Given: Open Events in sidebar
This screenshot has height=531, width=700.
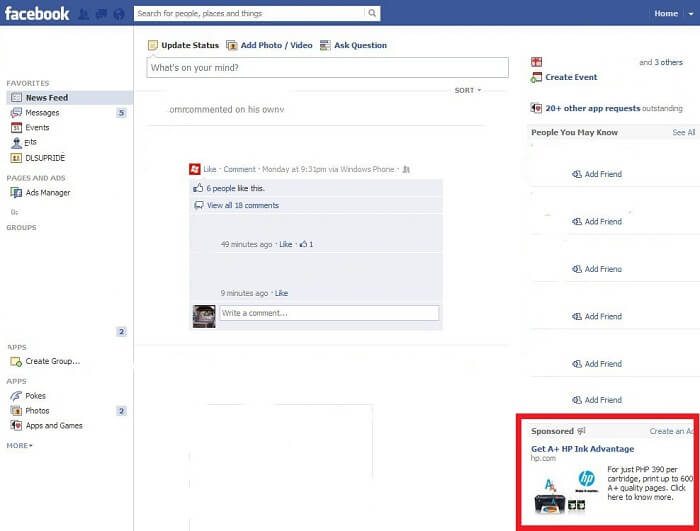Looking at the screenshot, I should pos(37,127).
